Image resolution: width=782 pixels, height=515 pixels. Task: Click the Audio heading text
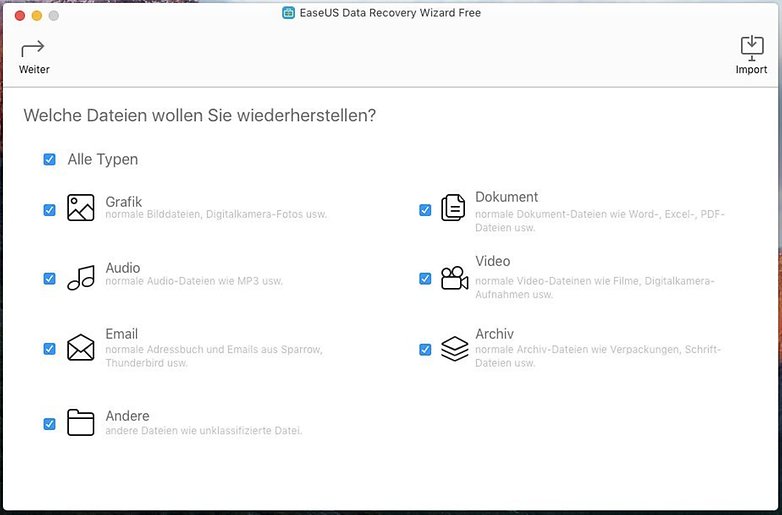pos(123,268)
